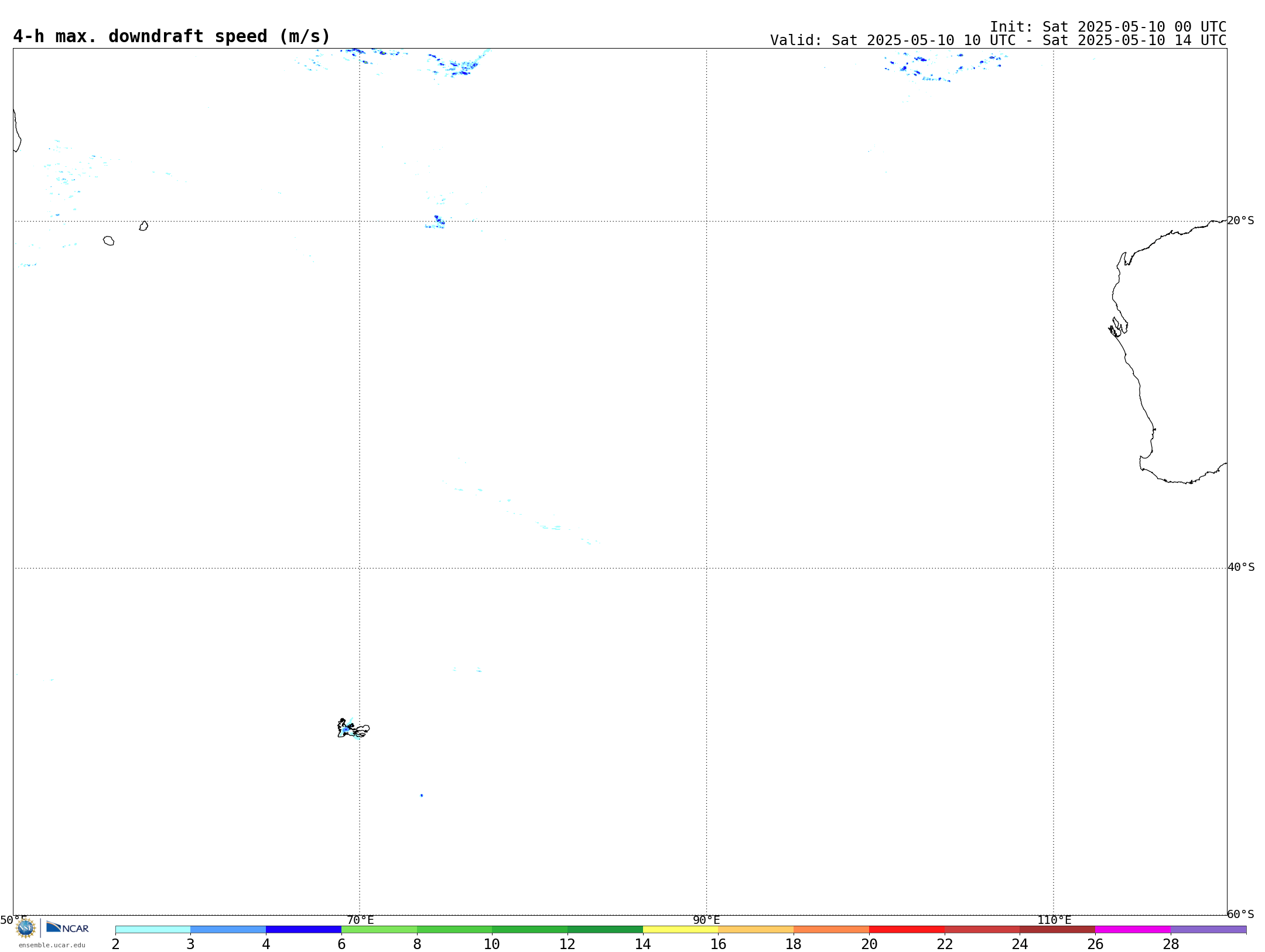Screen dimensions: 1265x952
Task: Click the 90°E longitude label
Action: click(x=706, y=920)
